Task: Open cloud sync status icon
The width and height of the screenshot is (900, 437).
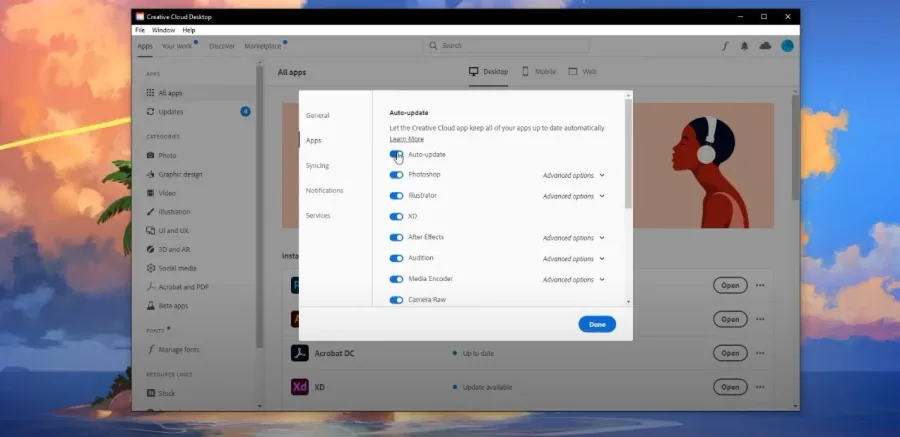Action: point(765,46)
